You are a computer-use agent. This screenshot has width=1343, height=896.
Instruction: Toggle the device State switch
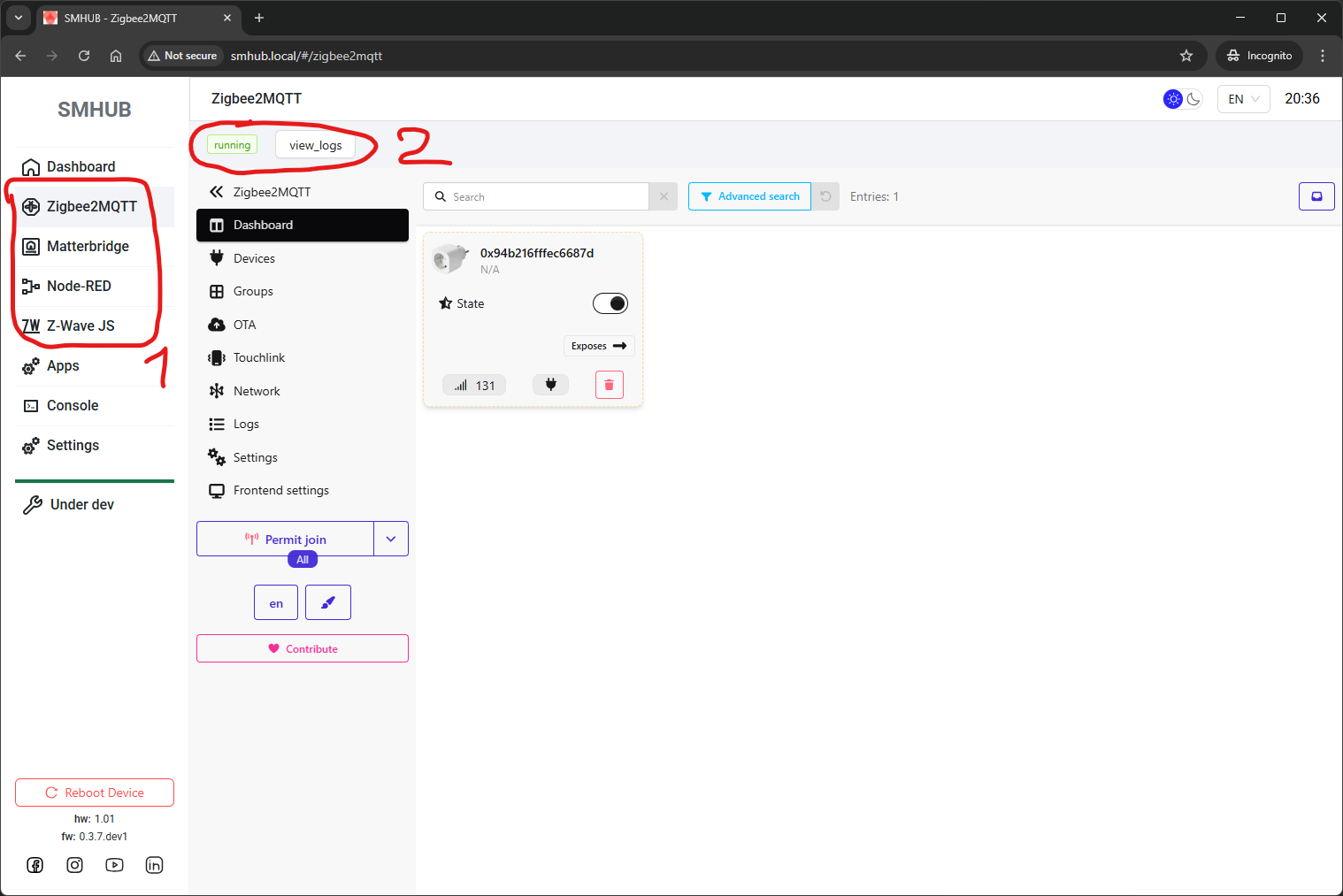coord(610,303)
